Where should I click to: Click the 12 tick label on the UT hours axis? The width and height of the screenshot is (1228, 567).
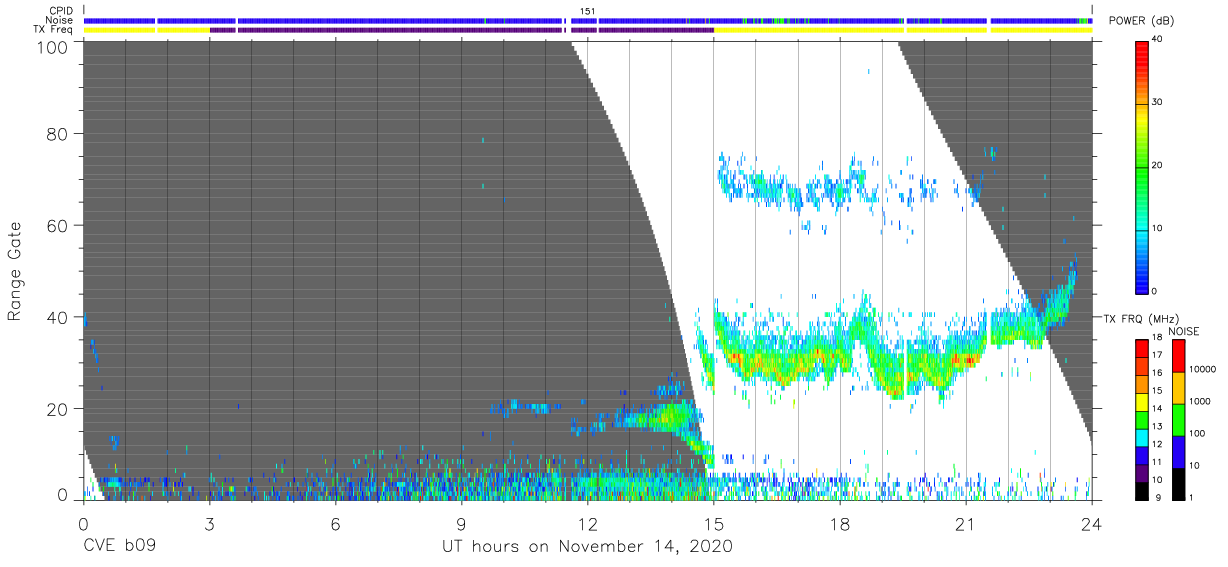(587, 523)
